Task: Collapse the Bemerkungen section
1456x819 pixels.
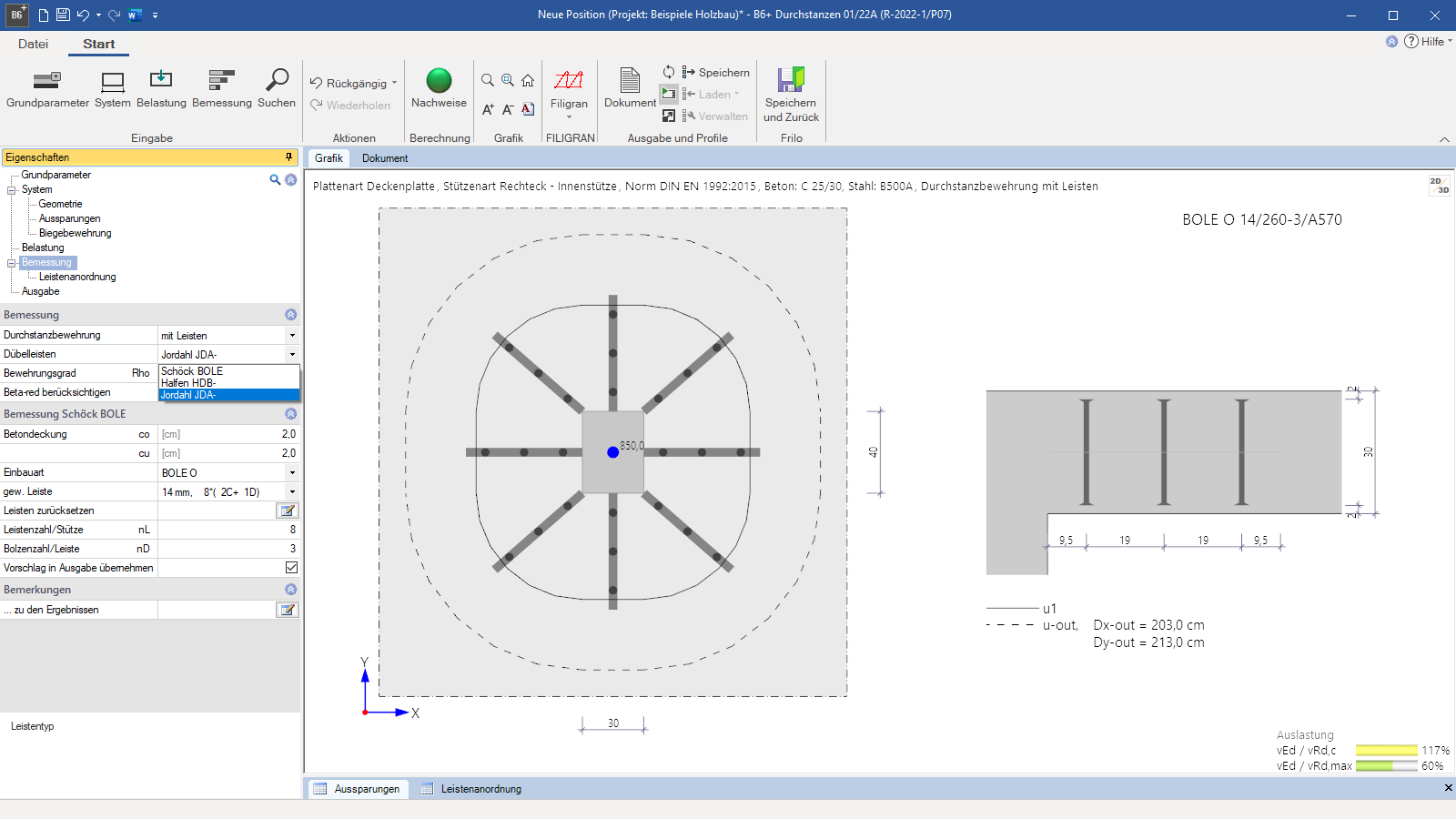Action: point(291,590)
